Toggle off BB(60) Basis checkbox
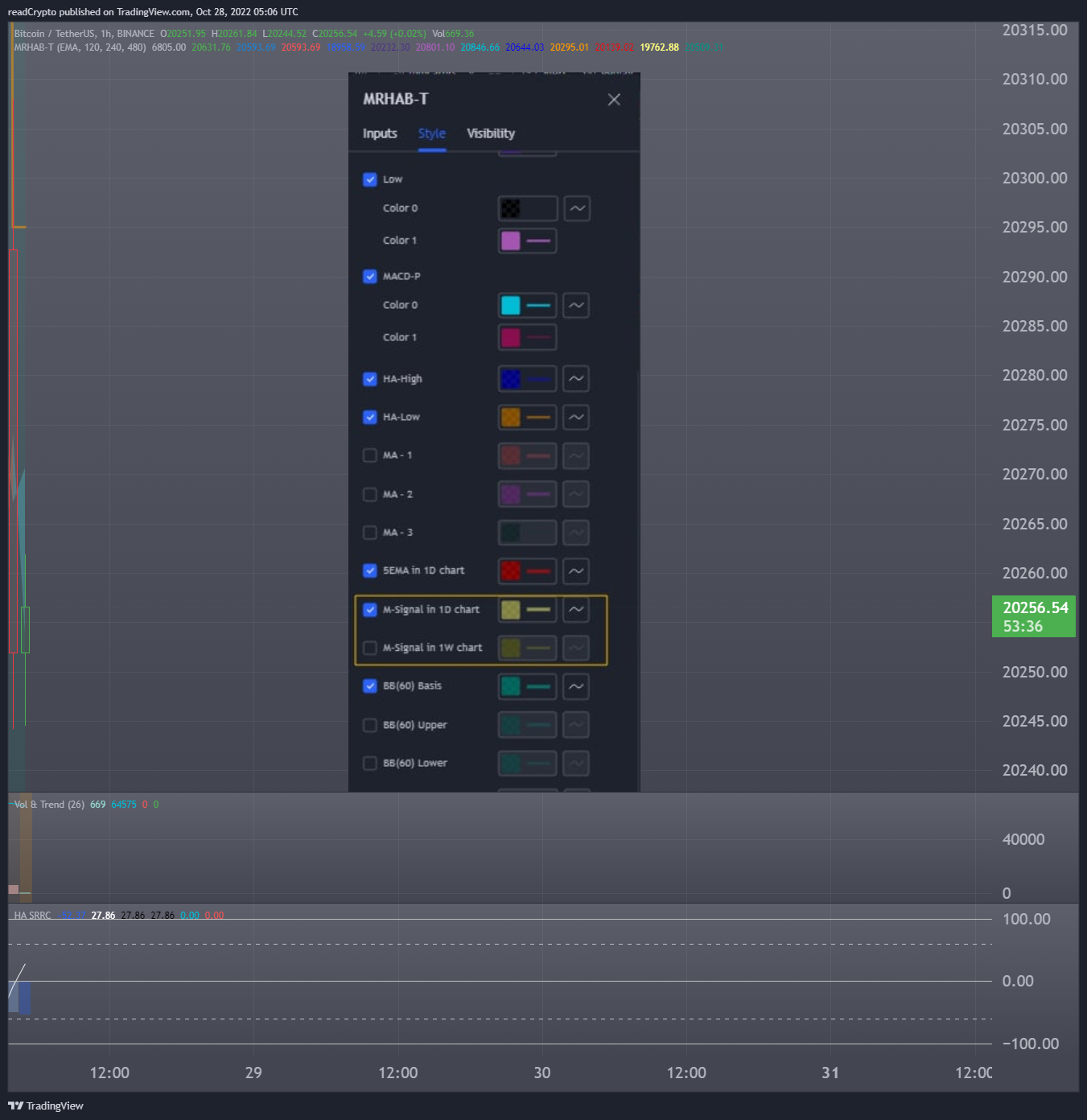Image resolution: width=1087 pixels, height=1120 pixels. coord(370,686)
